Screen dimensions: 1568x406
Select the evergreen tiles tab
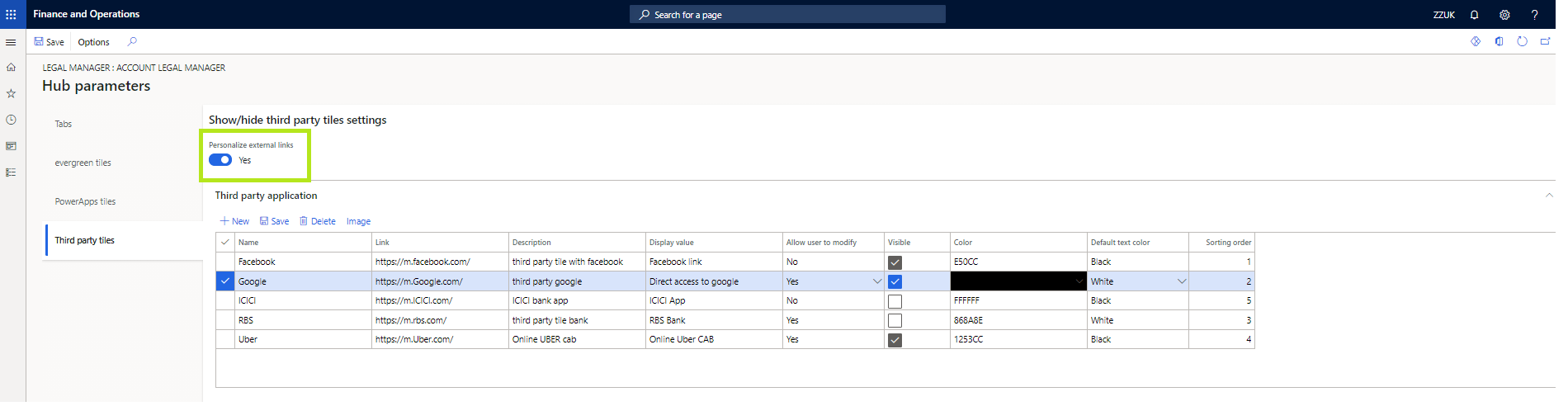tap(83, 163)
